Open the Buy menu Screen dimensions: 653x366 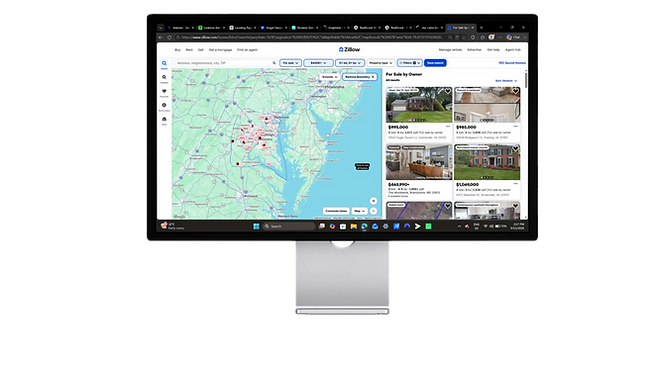click(x=177, y=50)
